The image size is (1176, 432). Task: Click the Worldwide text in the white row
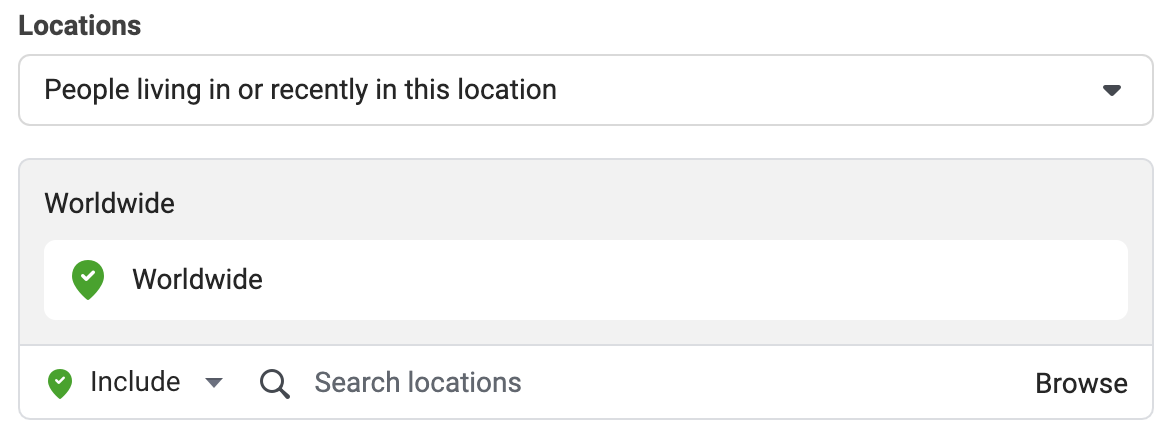(197, 280)
